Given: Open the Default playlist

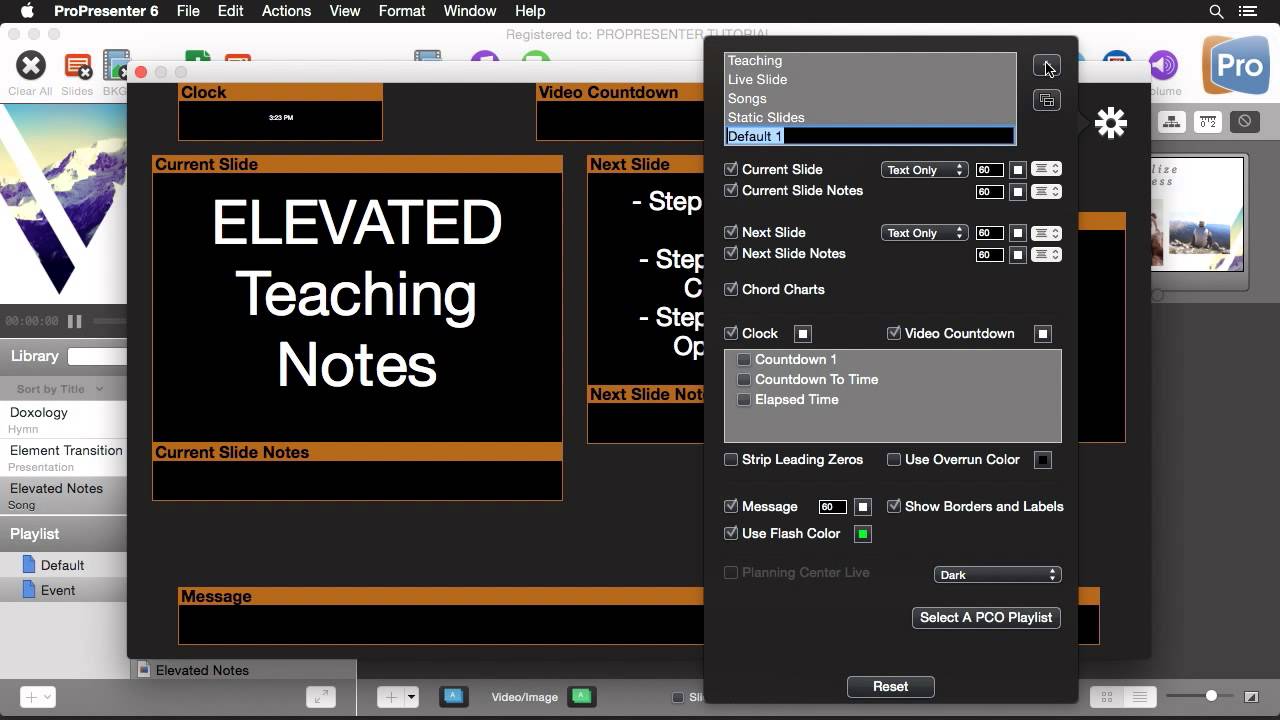Looking at the screenshot, I should pos(62,565).
